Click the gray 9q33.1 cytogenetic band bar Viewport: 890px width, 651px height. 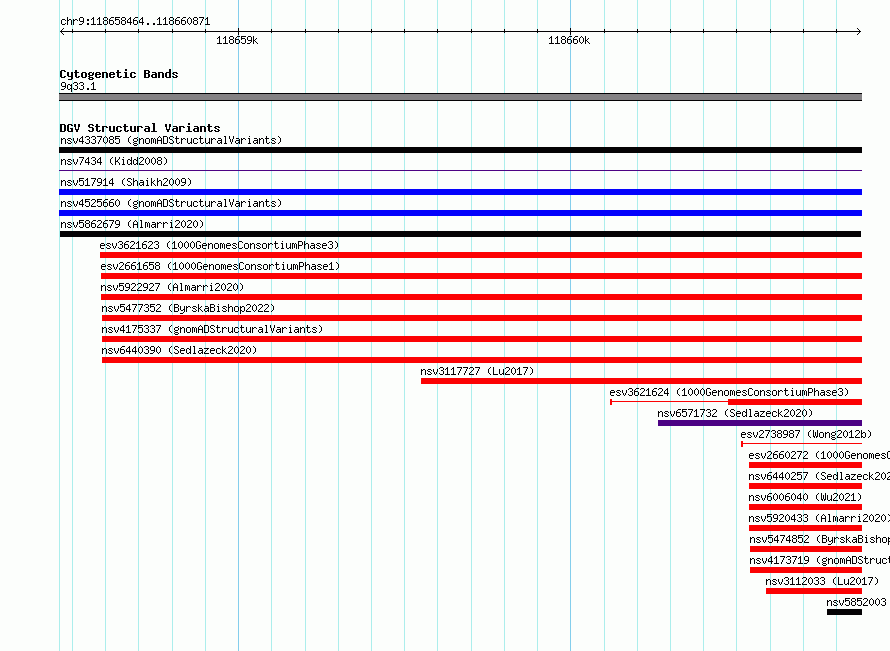[460, 98]
